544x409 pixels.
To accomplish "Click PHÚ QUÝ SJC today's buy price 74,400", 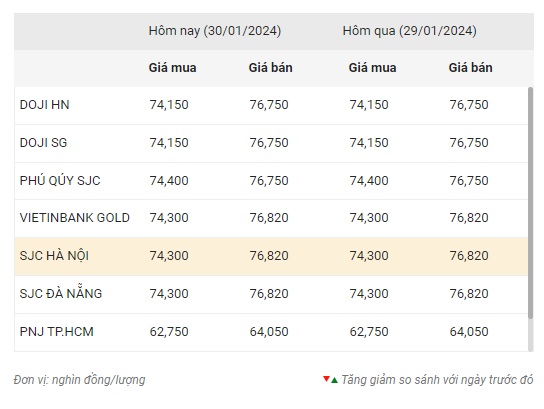I will click(x=169, y=181).
